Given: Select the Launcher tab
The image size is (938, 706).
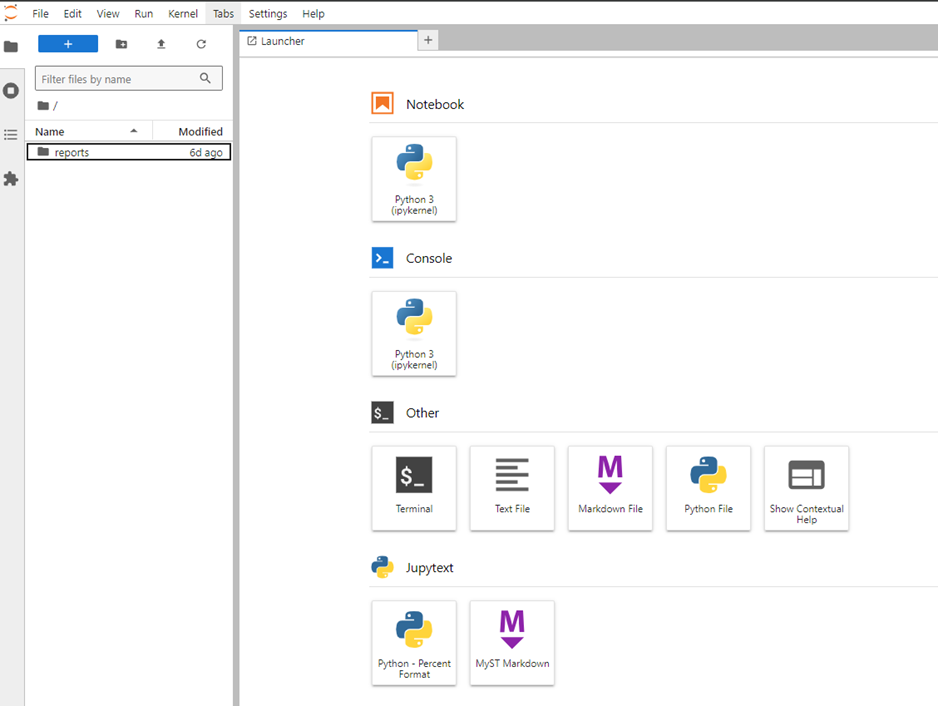Looking at the screenshot, I should click(x=328, y=41).
